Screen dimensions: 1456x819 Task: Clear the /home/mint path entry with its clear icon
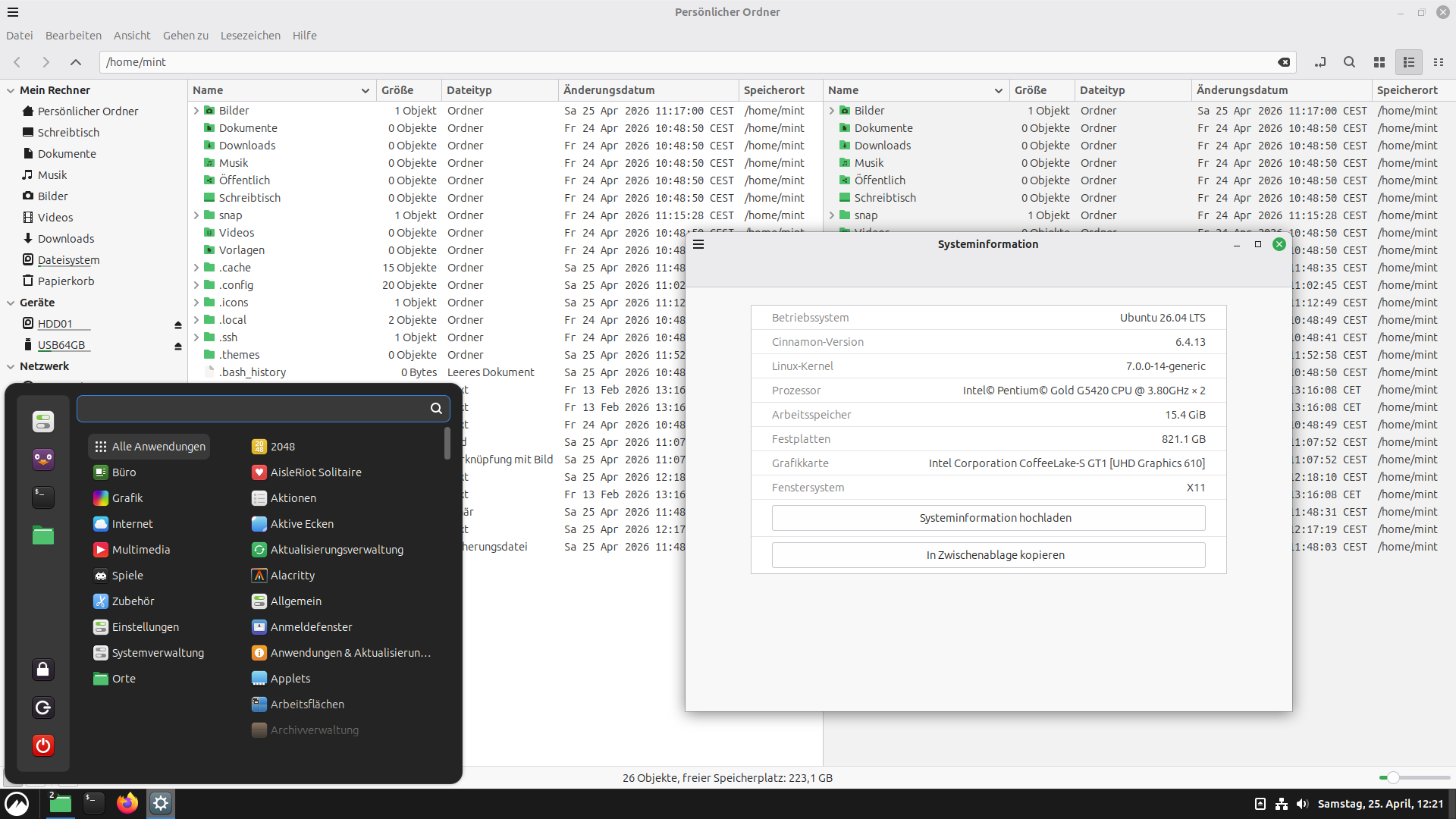pyautogui.click(x=1284, y=62)
